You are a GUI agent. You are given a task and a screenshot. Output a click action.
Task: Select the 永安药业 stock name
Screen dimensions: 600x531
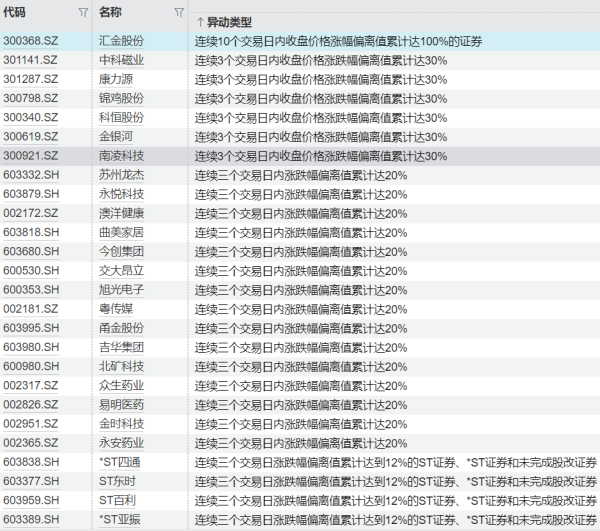click(121, 443)
